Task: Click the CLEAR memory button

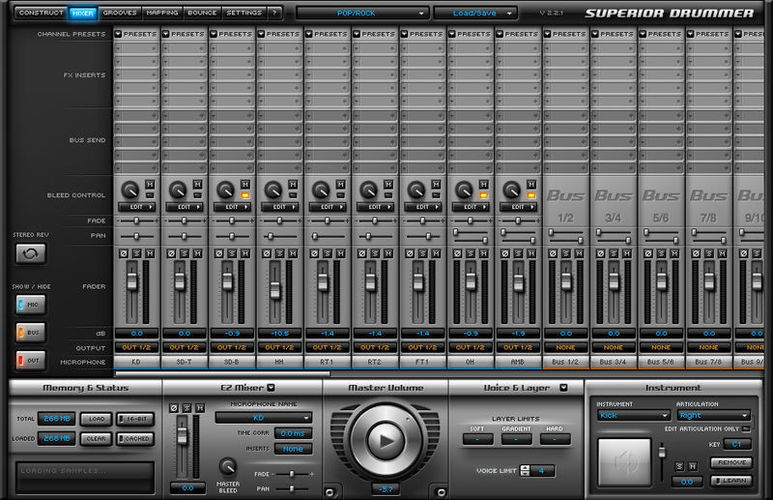Action: 97,438
